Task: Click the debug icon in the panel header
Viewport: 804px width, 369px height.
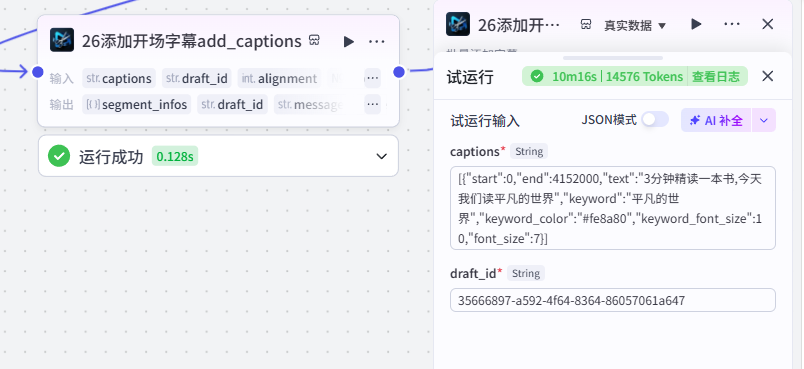Action: click(x=586, y=24)
